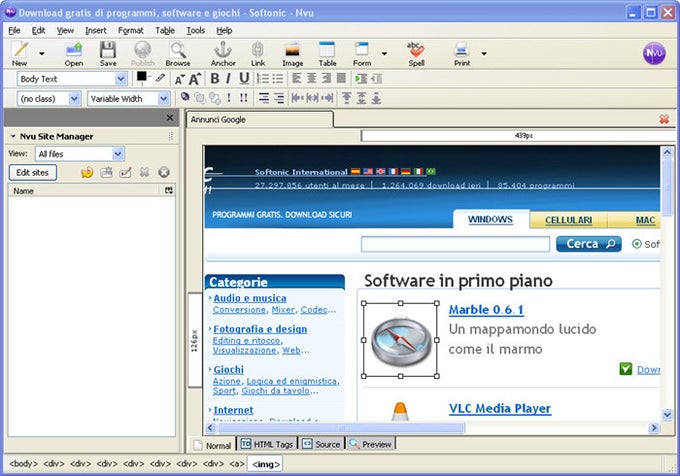Image resolution: width=680 pixels, height=476 pixels.
Task: Click the Cerca search button
Action: point(588,244)
